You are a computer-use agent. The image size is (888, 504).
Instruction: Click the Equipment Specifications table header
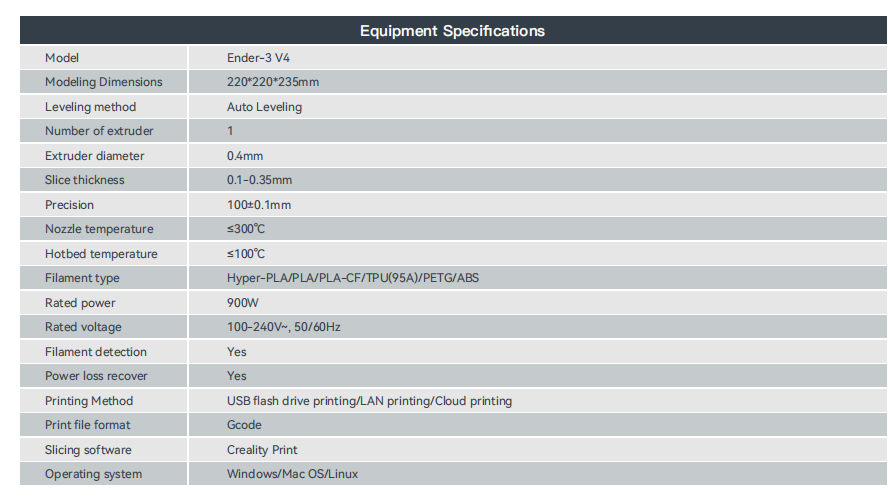pos(452,31)
